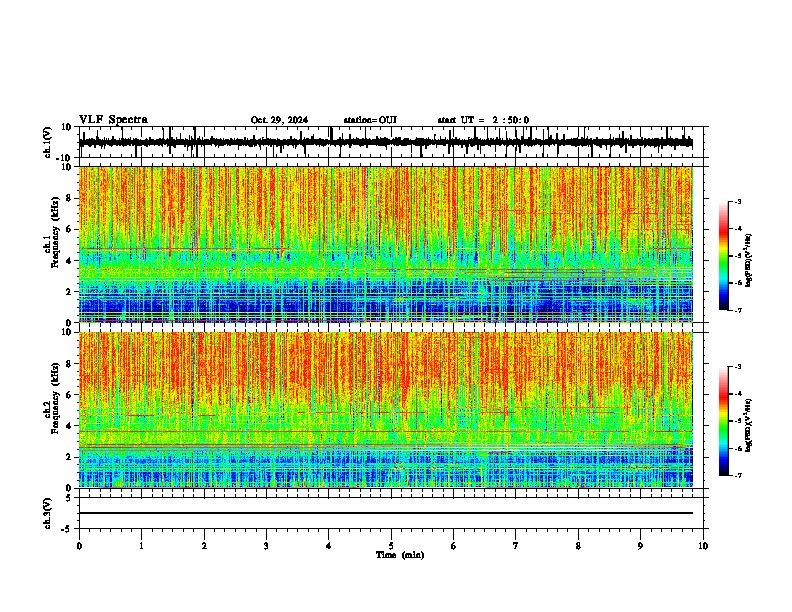The image size is (792, 612).
Task: Select the "start UT = 2:50:0" header text
Action: tap(483, 120)
